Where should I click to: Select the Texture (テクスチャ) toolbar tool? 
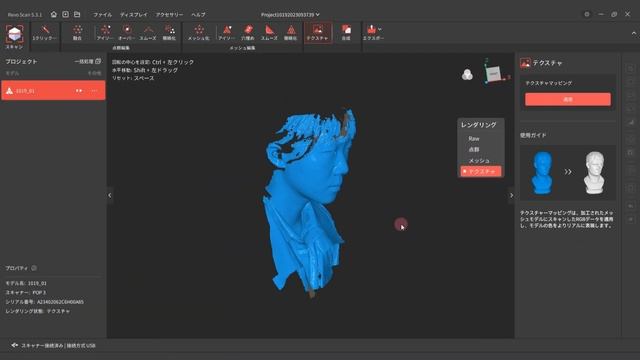(318, 33)
